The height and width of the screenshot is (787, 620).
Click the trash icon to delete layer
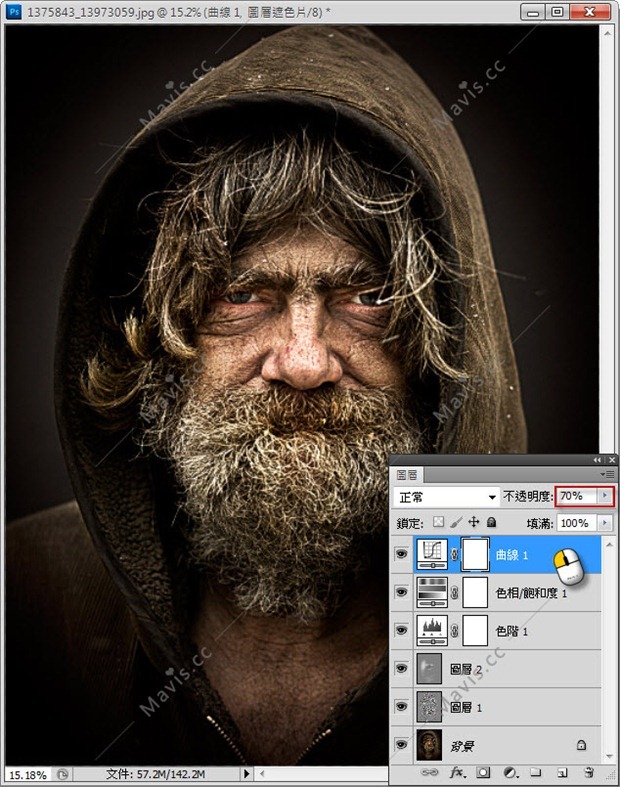(x=589, y=772)
